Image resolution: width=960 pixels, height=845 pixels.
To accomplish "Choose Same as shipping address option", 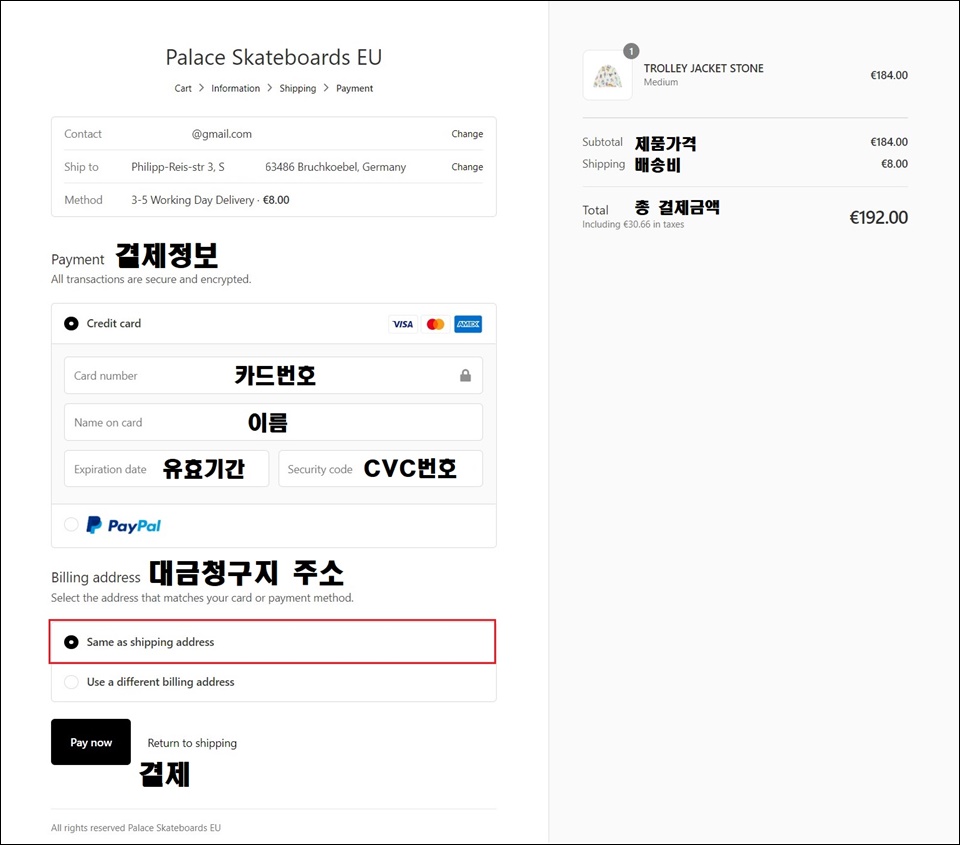I will pos(71,642).
